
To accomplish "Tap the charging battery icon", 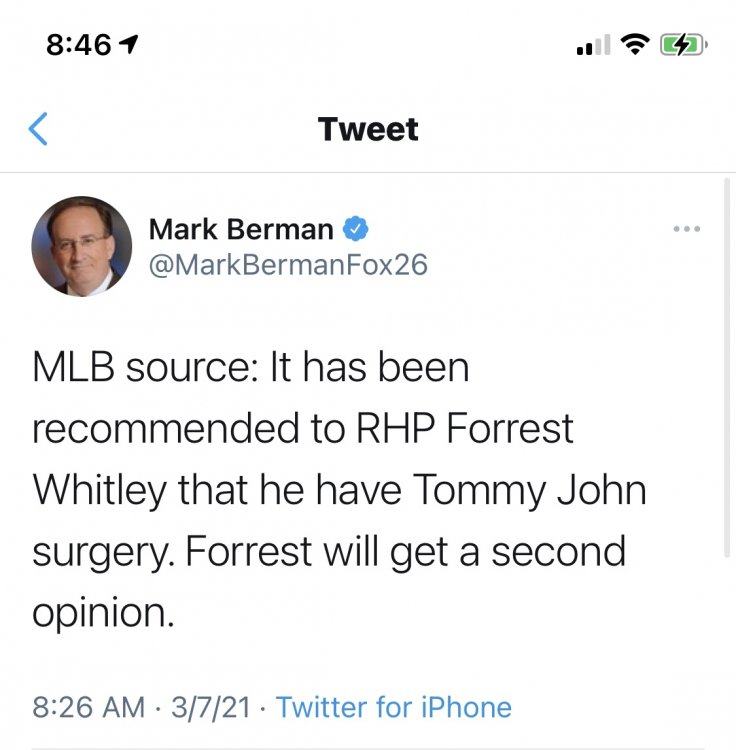I will click(684, 46).
